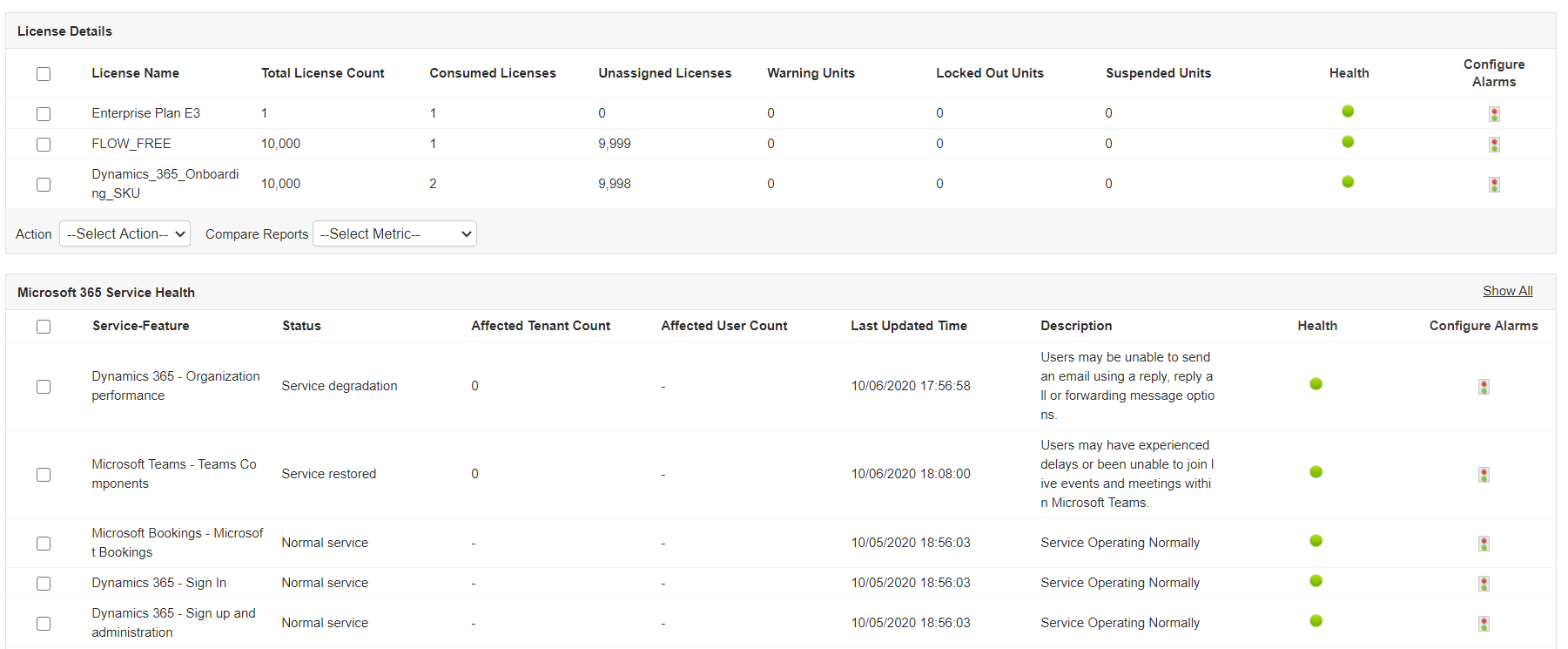The width and height of the screenshot is (1568, 649).
Task: Configure alarms for Dynamics 365 Sign up and administration
Action: point(1484,624)
